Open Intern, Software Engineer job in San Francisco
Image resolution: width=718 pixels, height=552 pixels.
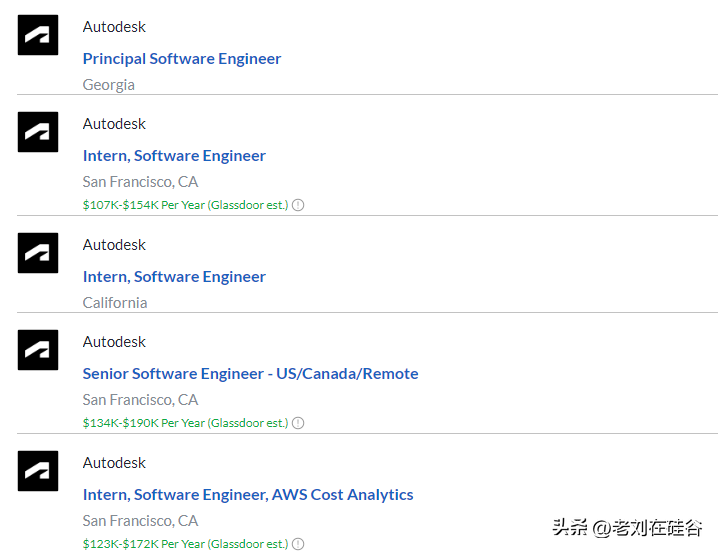[174, 156]
